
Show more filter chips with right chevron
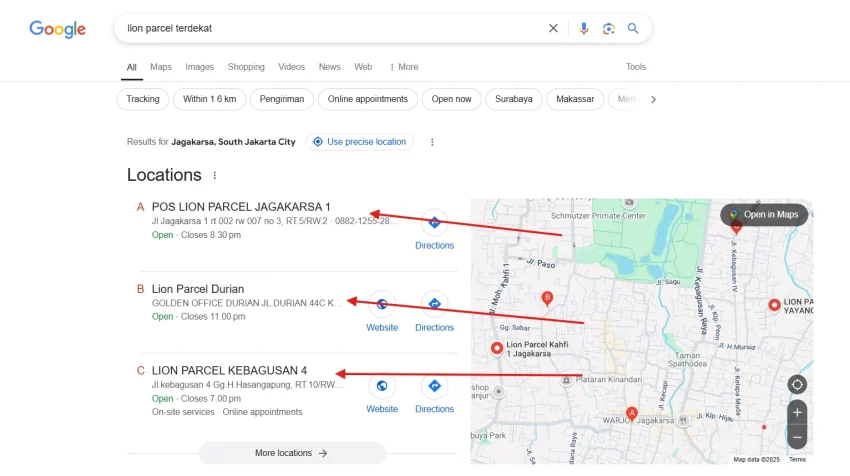pos(653,100)
